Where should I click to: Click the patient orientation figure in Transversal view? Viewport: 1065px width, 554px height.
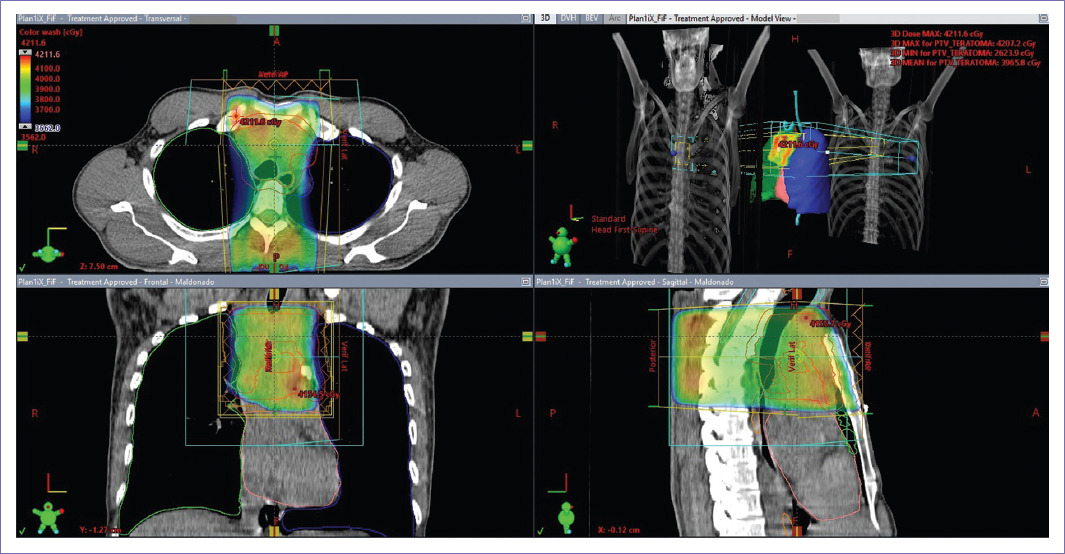coord(46,245)
